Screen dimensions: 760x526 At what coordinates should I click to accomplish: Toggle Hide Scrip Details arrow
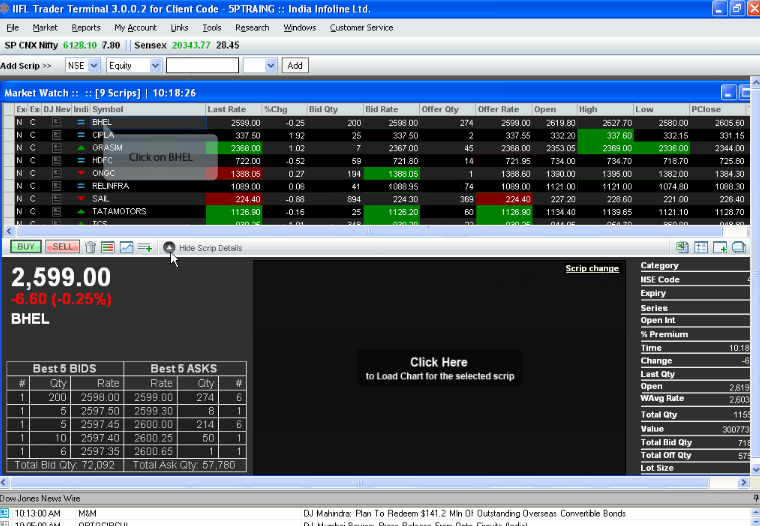click(x=169, y=247)
